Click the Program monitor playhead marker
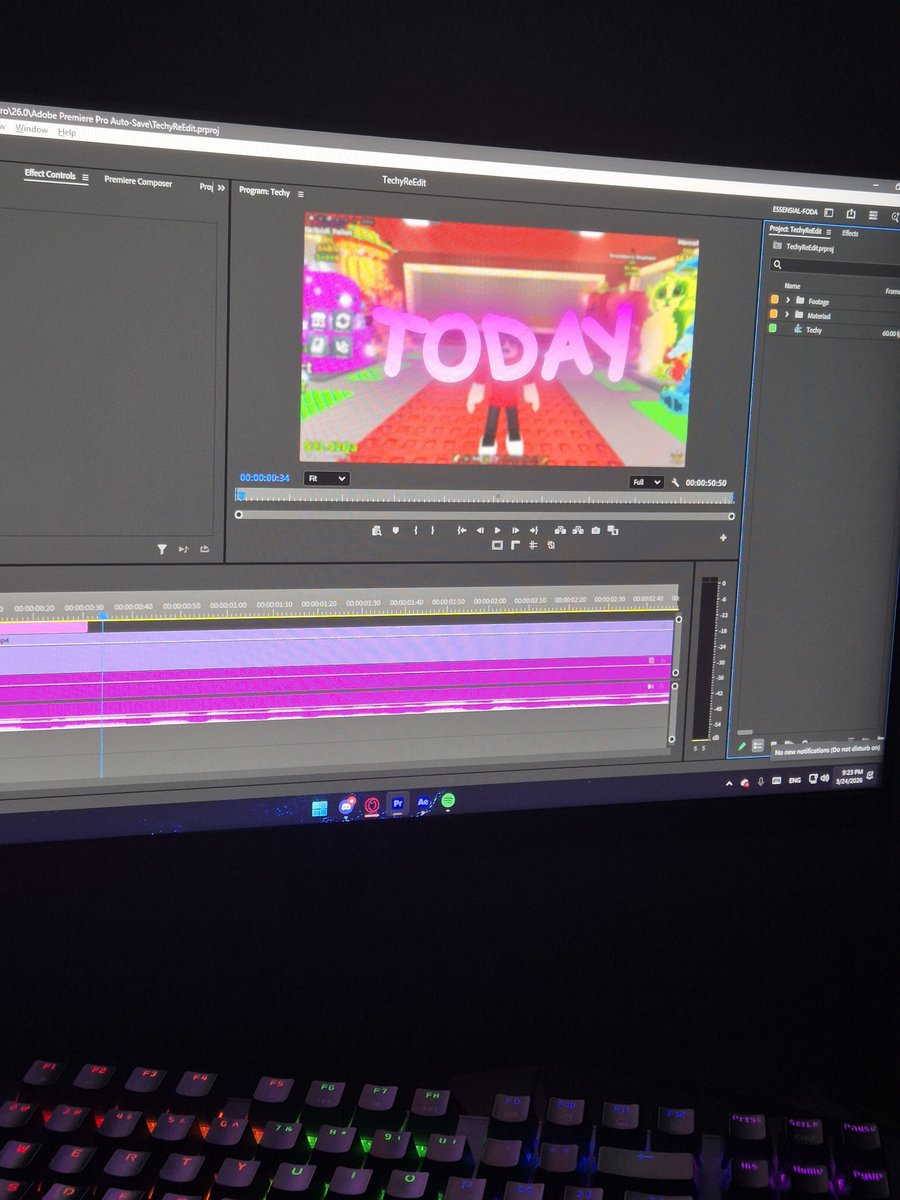Image resolution: width=900 pixels, height=1200 pixels. coord(240,495)
